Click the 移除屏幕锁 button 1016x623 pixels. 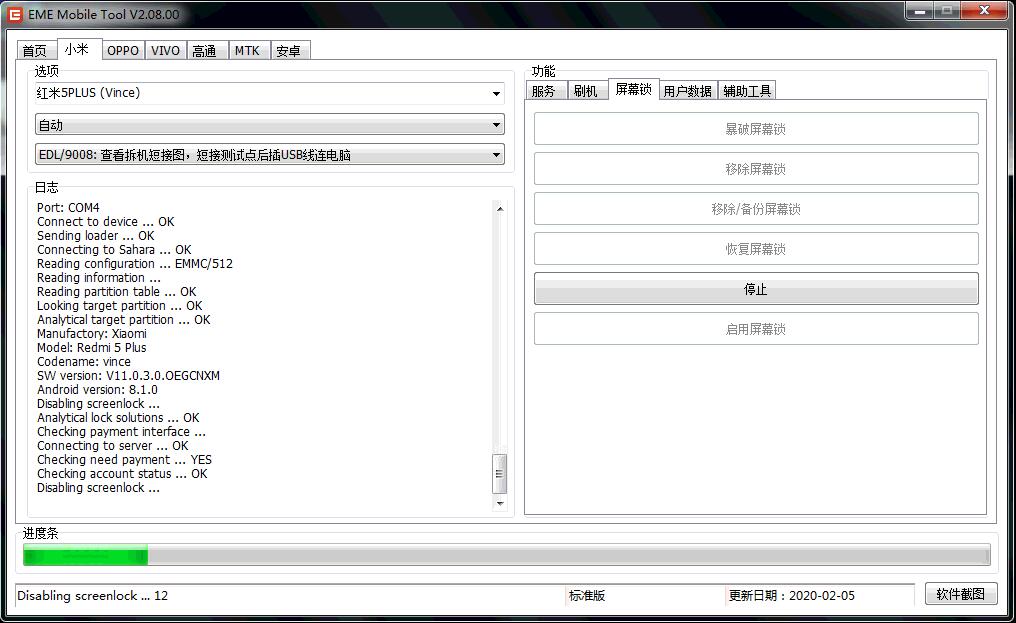pos(756,169)
